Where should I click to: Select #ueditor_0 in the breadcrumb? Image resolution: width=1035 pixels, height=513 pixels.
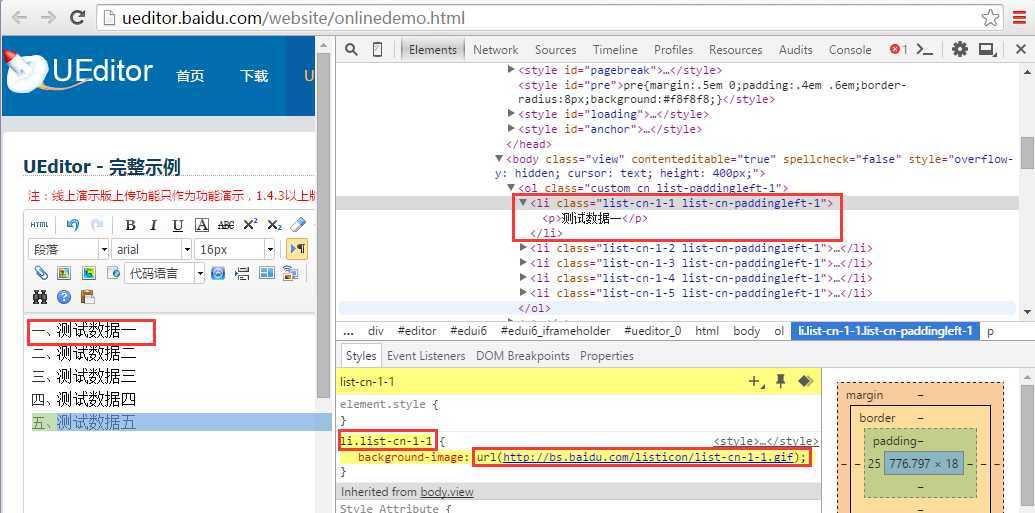651,331
